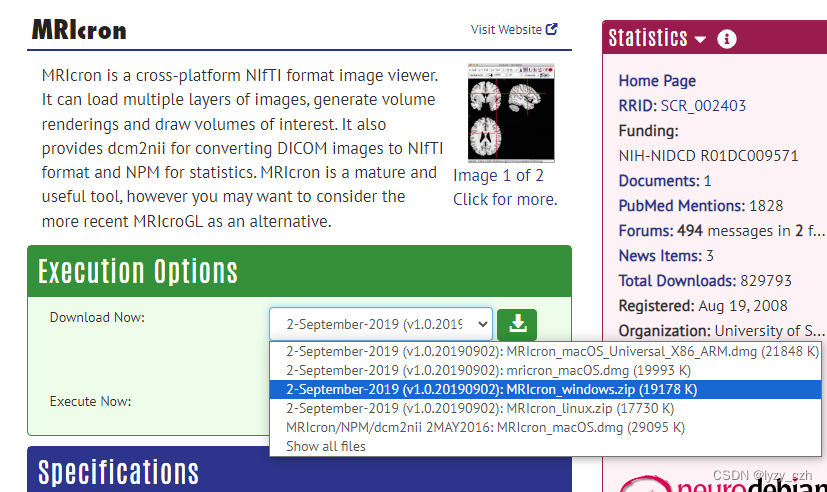Select MRIcron_macOS_Universal_X86_ARM.dmg option
The image size is (827, 492).
[545, 352]
